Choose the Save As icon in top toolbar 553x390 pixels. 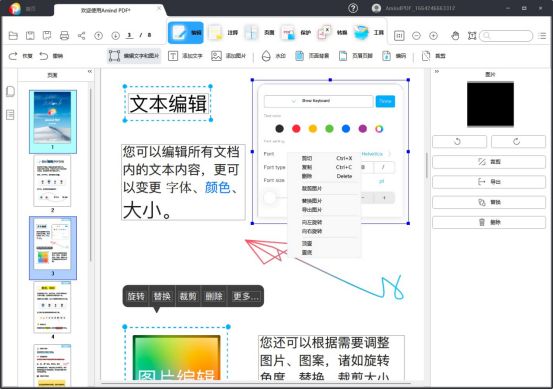pos(47,35)
